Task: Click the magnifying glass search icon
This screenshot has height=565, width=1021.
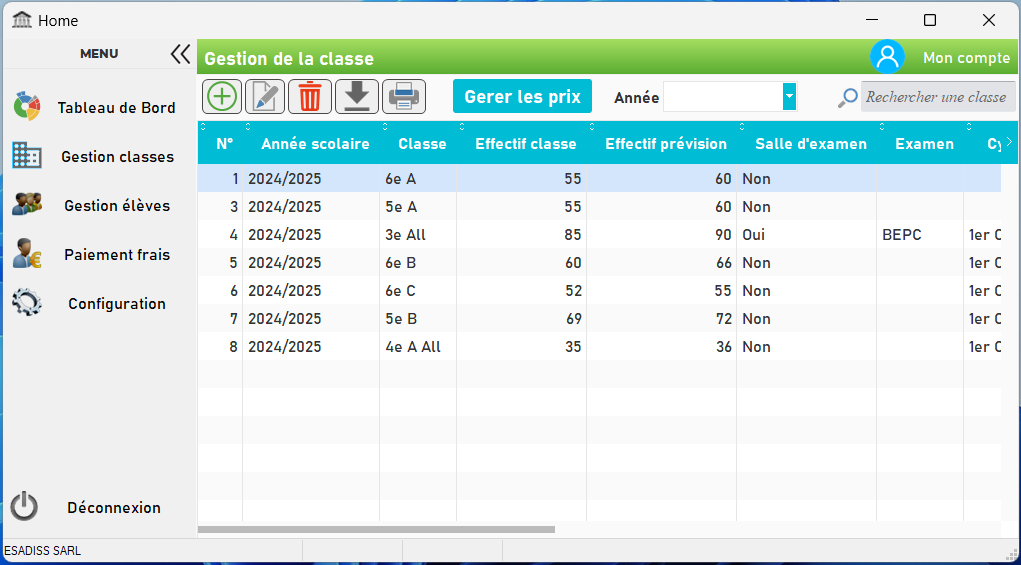Action: [x=848, y=97]
